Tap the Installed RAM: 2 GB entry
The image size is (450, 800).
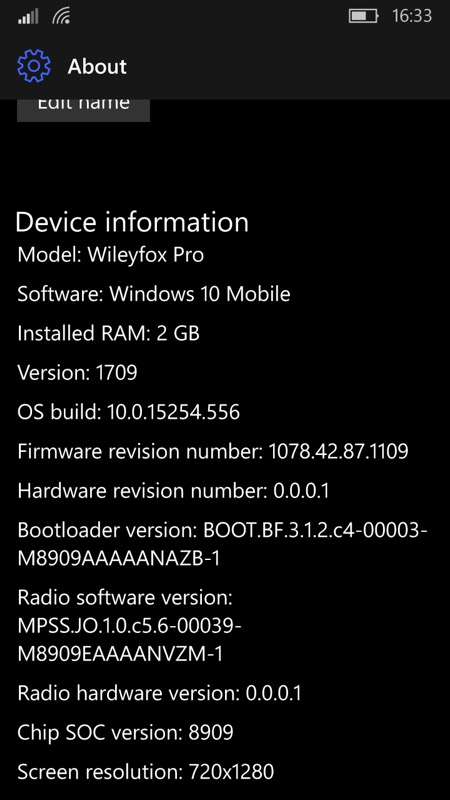pos(108,333)
